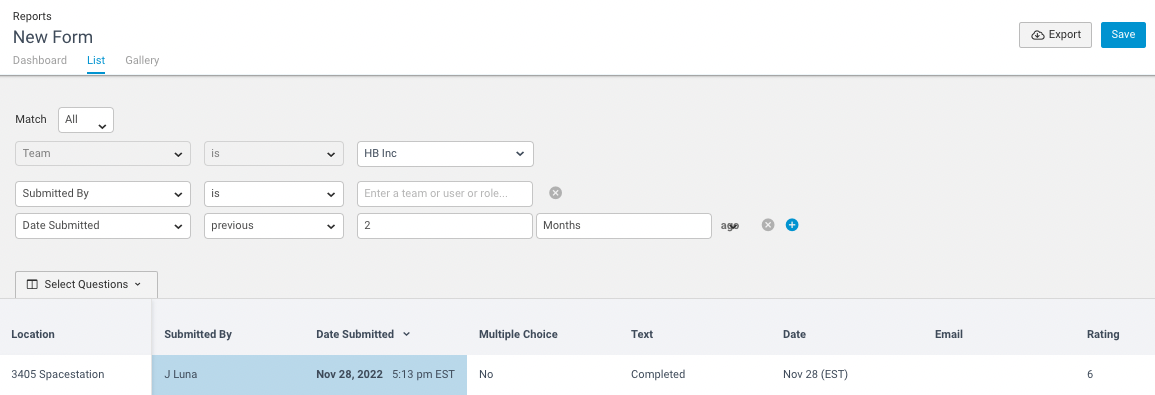Screen dimensions: 1155x395
Task: Add a new filter with plus icon
Action: [x=792, y=225]
